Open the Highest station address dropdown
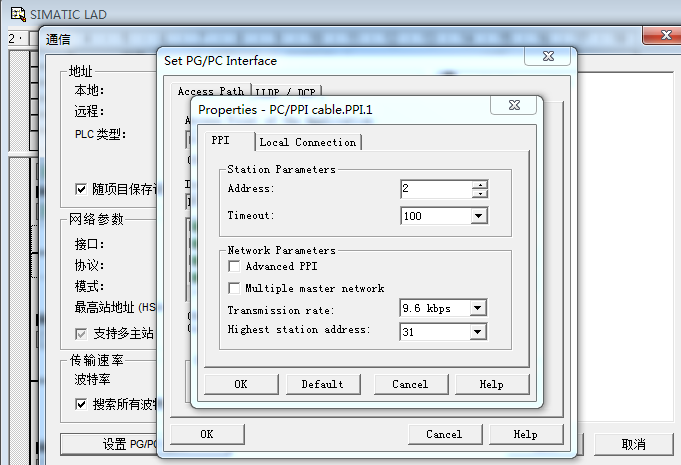The width and height of the screenshot is (681, 465). click(x=478, y=331)
